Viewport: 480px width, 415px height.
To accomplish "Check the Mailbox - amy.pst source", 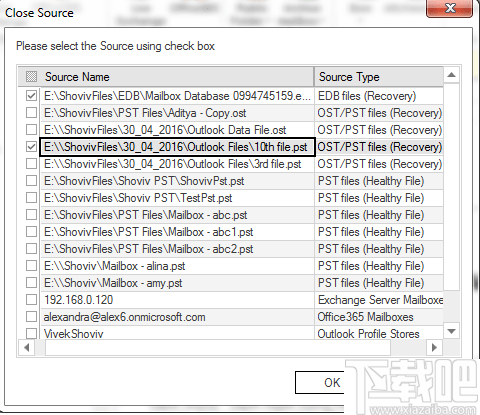I will pos(31,283).
